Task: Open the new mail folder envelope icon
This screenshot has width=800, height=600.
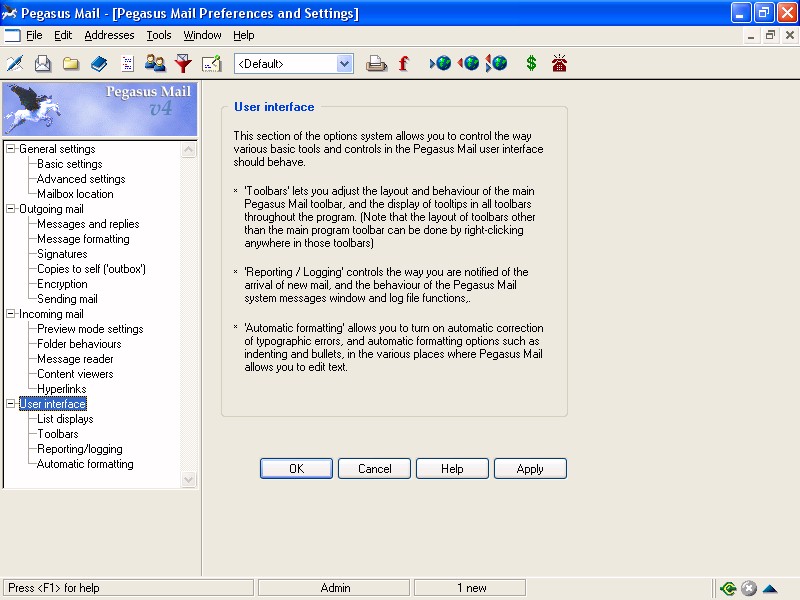Action: point(43,64)
